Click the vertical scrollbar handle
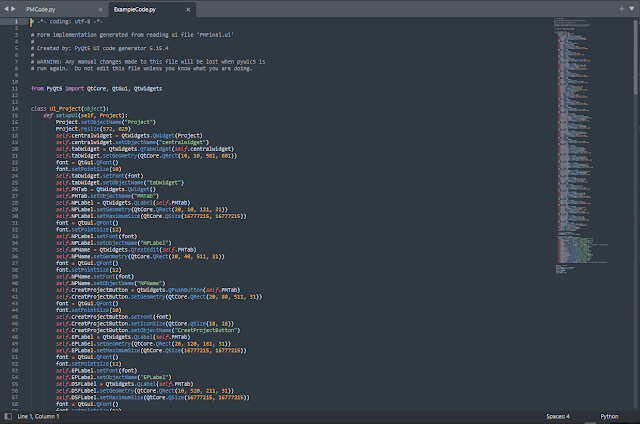 (x=636, y=57)
